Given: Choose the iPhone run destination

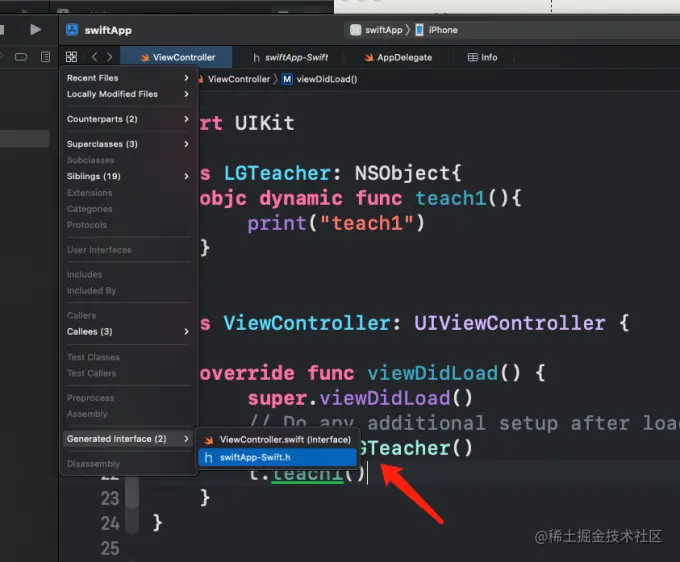Looking at the screenshot, I should 443,30.
